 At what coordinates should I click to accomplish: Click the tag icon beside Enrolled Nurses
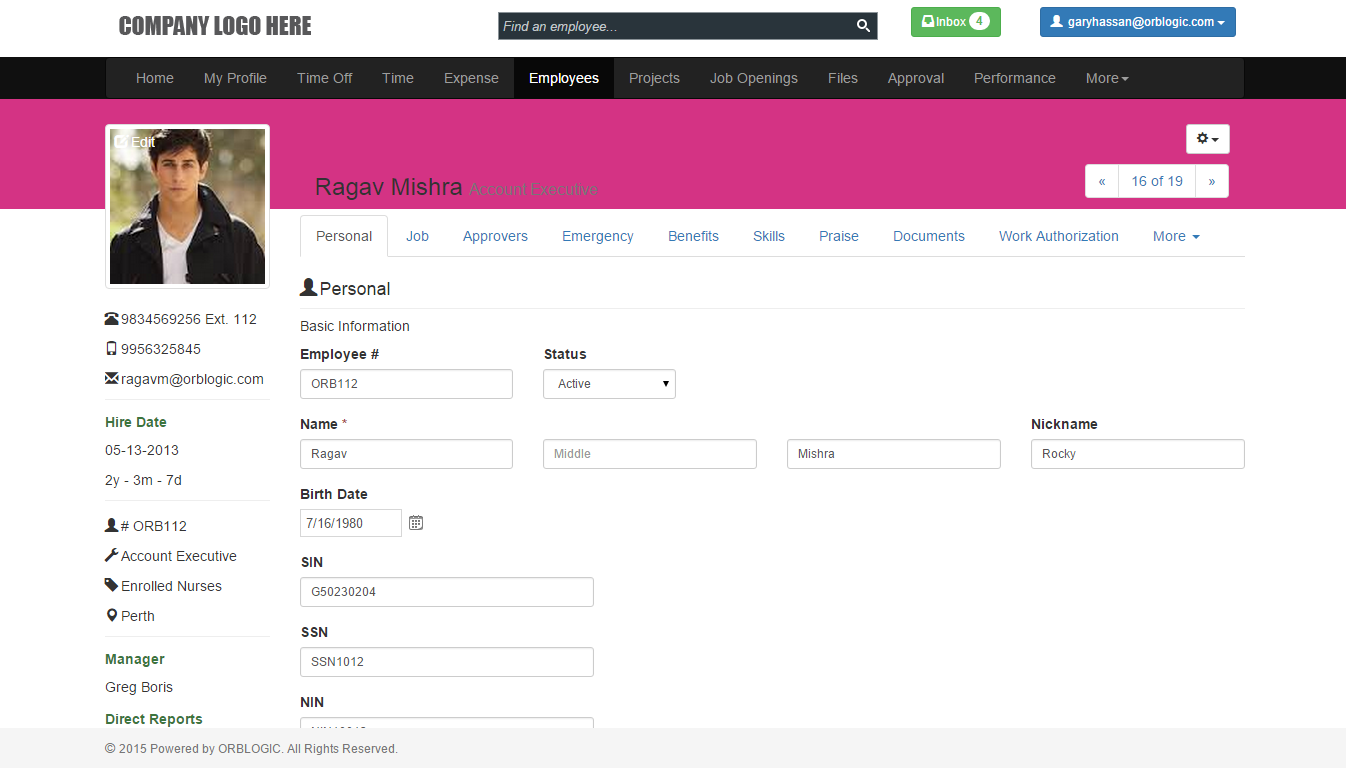[111, 585]
